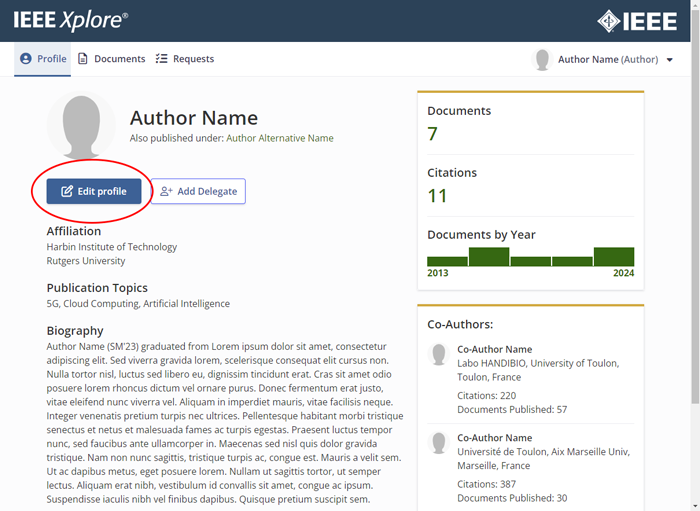Click the Documents by Year bar chart
Viewport: 700px width, 511px height.
click(x=530, y=257)
